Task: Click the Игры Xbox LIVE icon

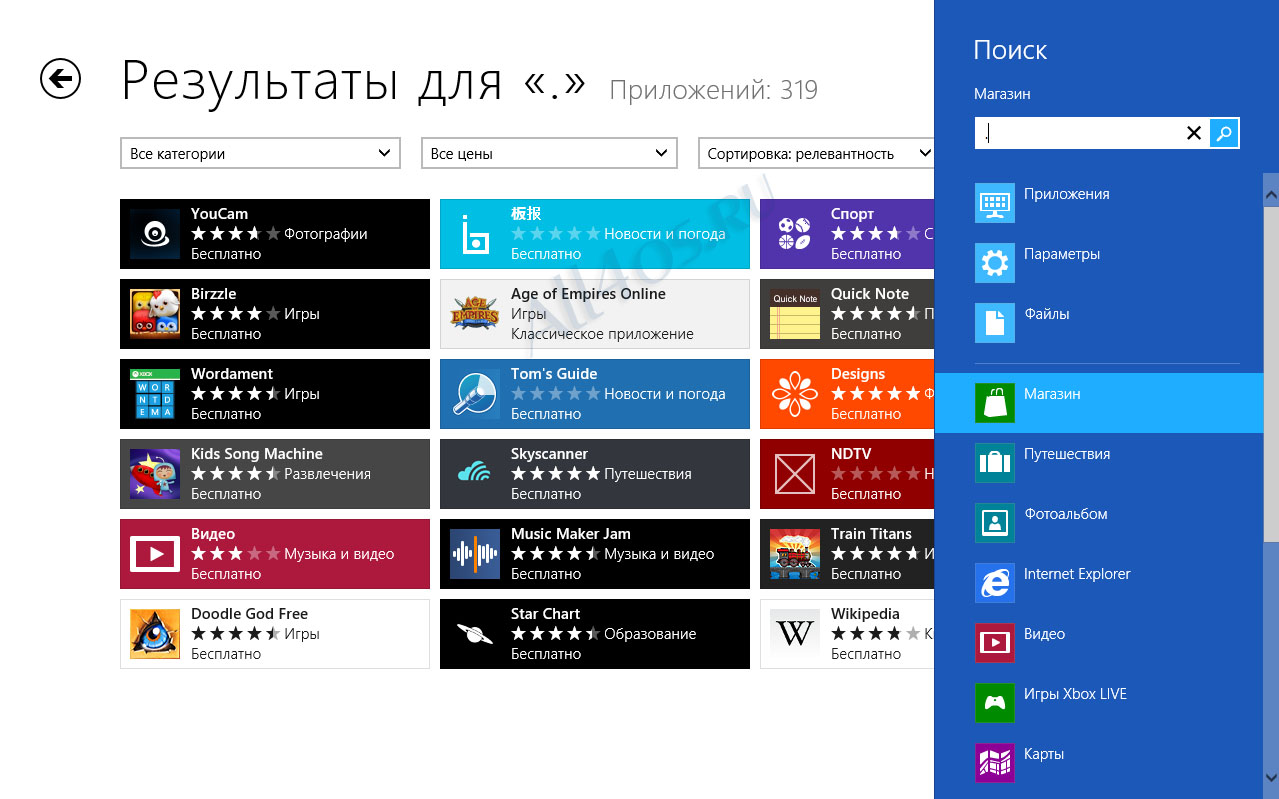Action: (994, 703)
